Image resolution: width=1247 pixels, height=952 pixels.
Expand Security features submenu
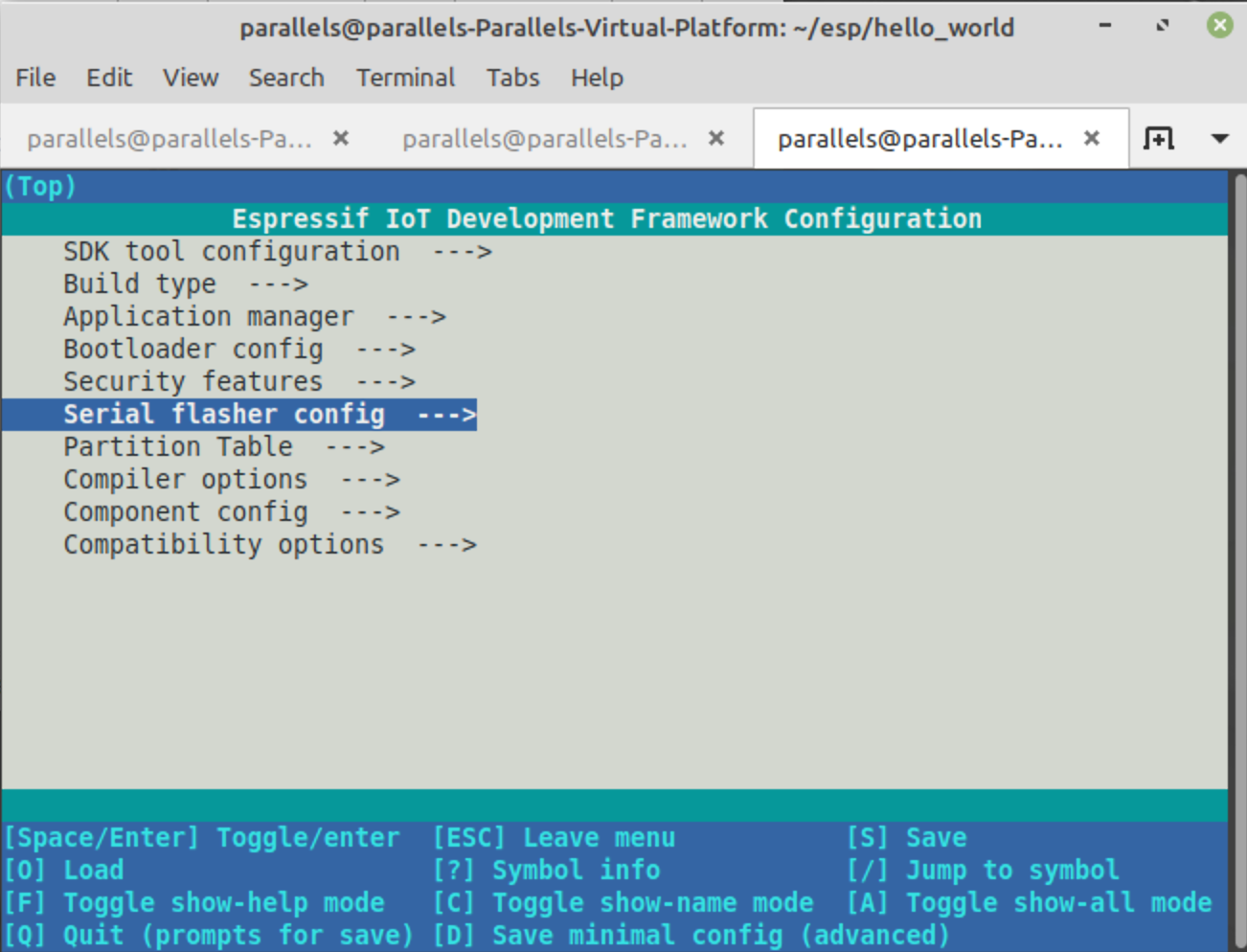point(239,382)
